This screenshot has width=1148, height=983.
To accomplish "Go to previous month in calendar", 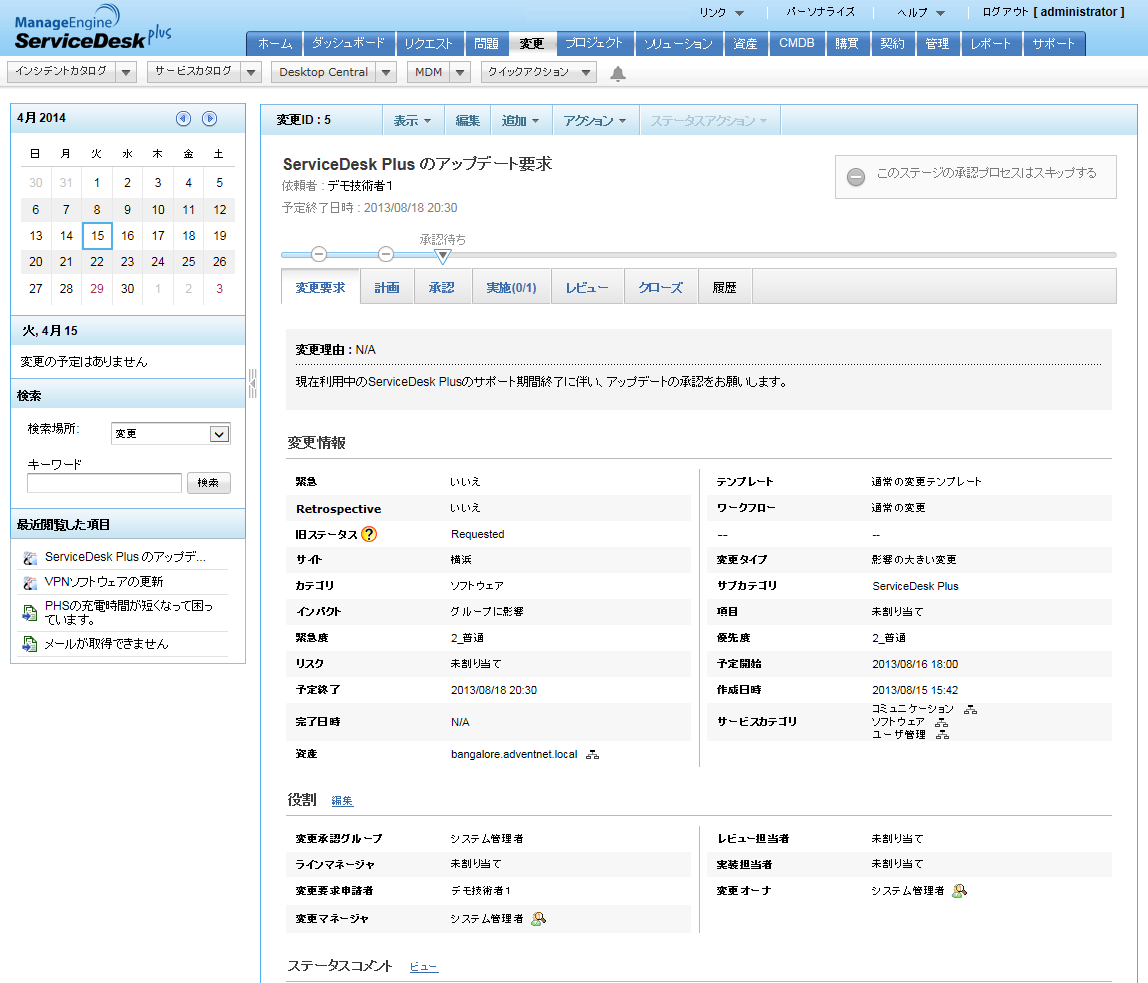I will coord(183,118).
